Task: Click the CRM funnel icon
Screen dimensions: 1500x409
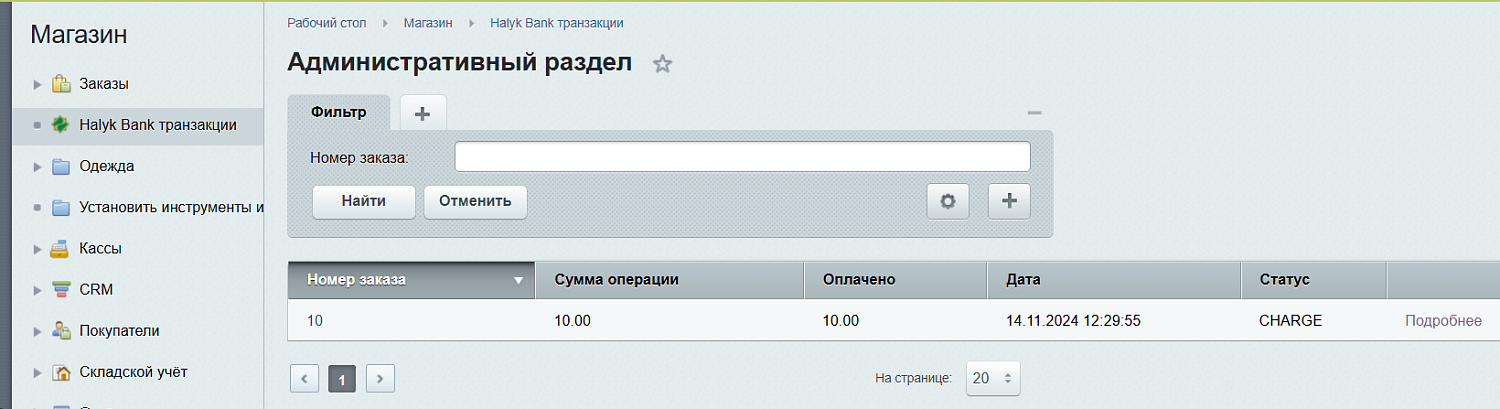Action: pos(62,290)
